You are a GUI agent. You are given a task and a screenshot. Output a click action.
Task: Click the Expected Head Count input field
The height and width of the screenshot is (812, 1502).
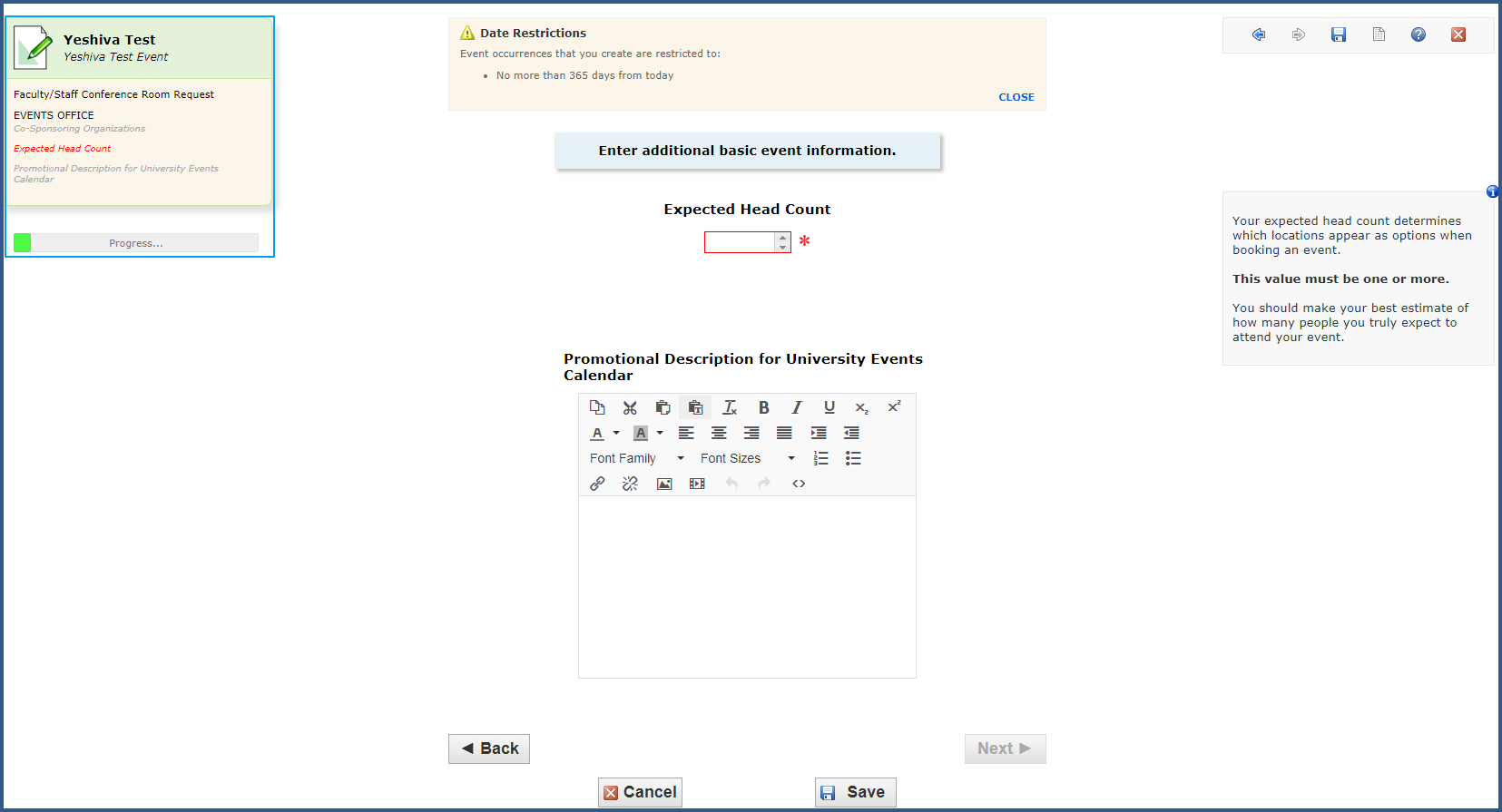point(739,242)
